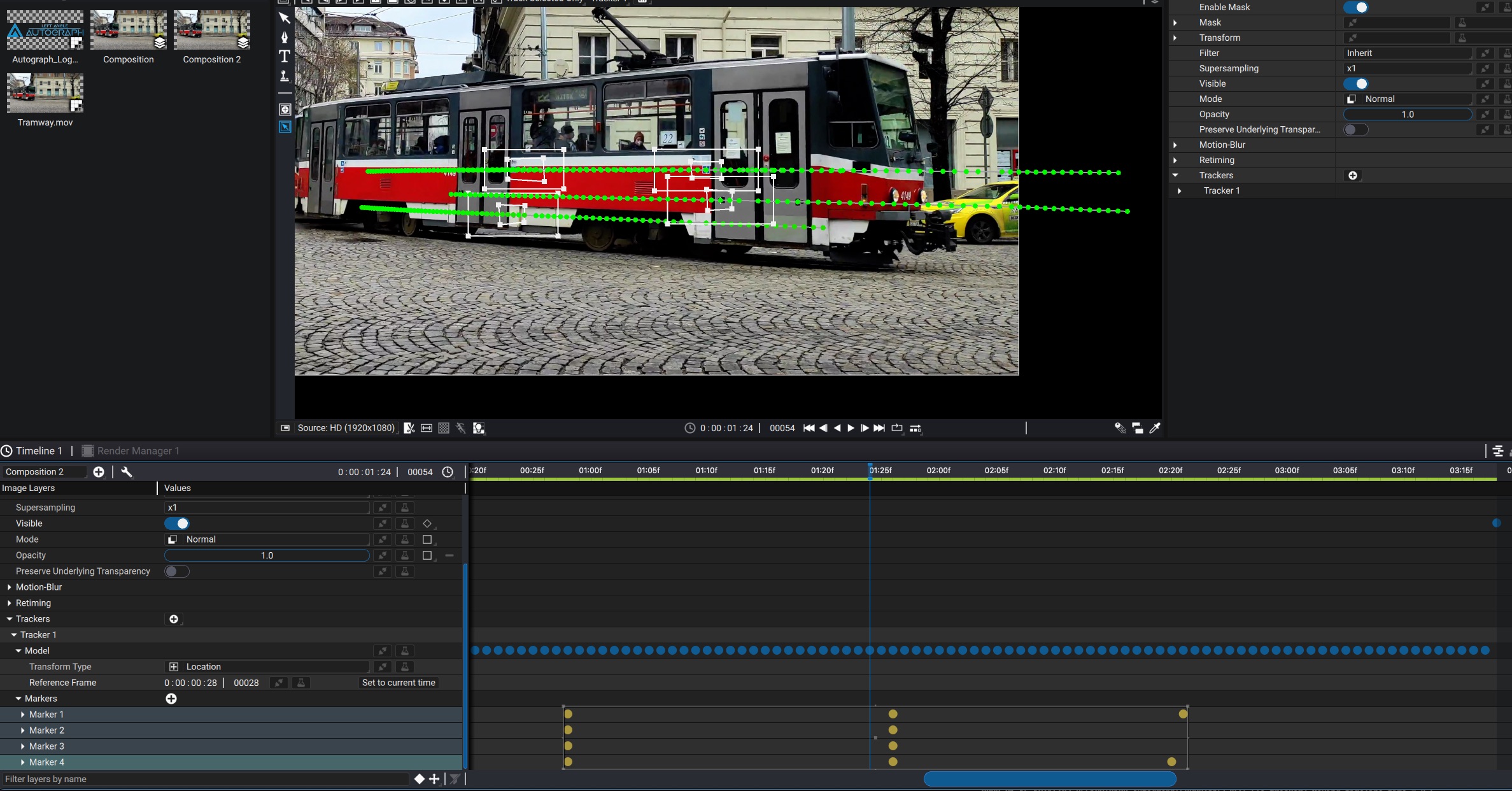Add a tracker from properties panel plus icon
The height and width of the screenshot is (791, 1512).
tap(1353, 175)
